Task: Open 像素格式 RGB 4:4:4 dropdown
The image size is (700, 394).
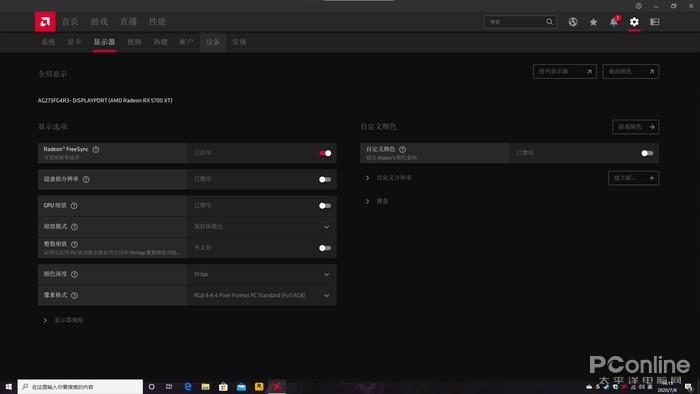Action: pos(262,295)
